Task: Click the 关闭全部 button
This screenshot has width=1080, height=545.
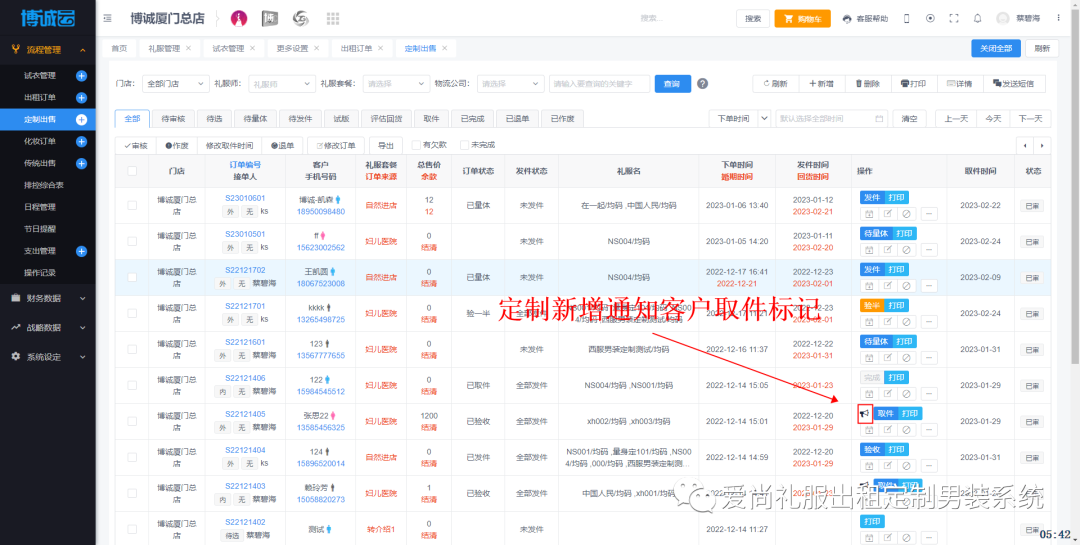Action: 996,48
